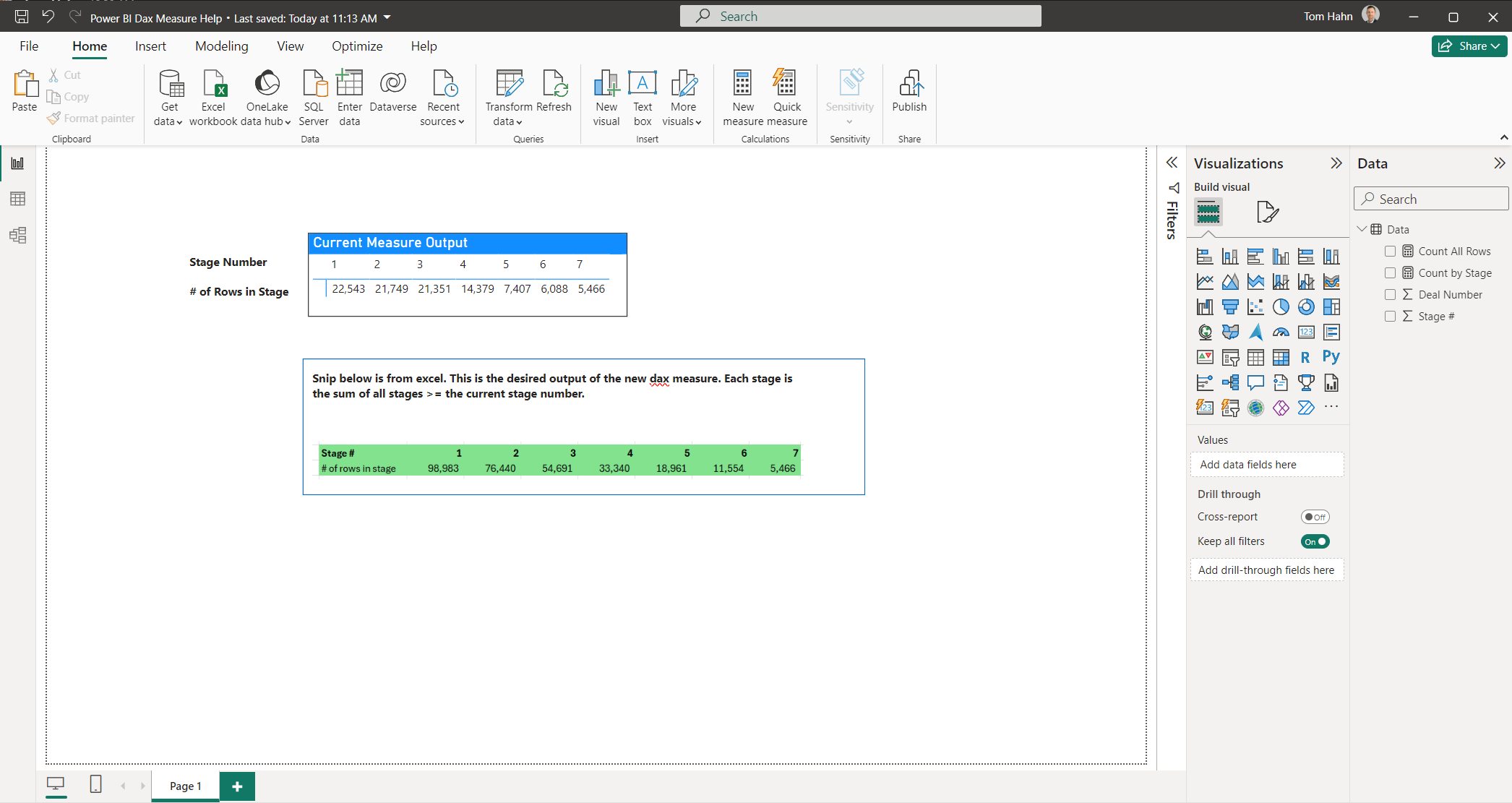This screenshot has height=803, width=1512.
Task: Create a New measure
Action: click(x=743, y=98)
